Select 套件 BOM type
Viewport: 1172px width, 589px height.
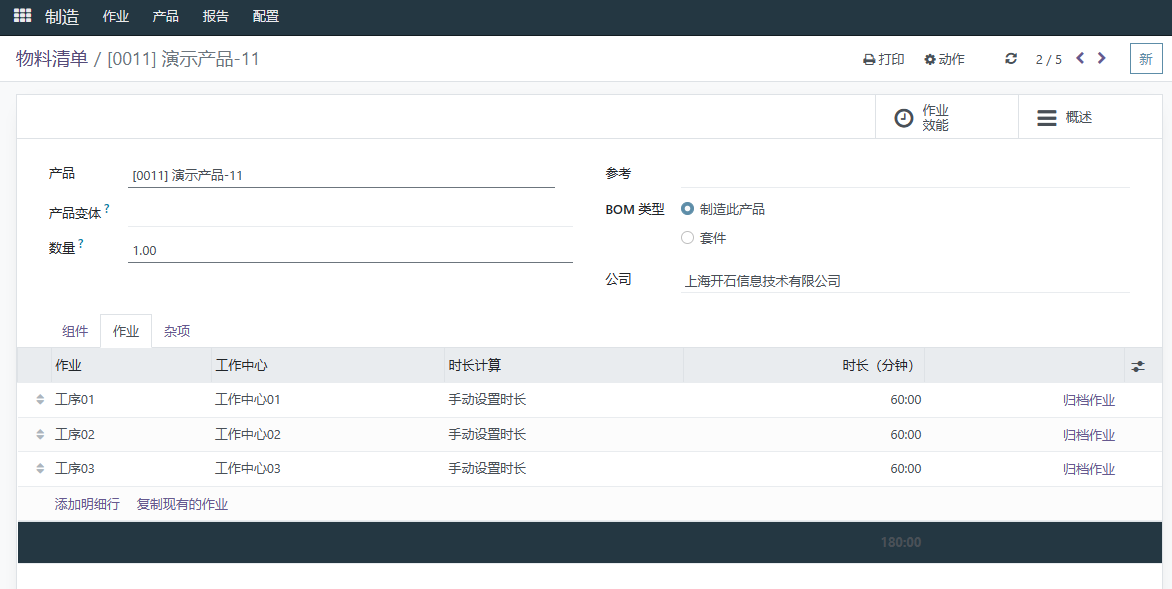(x=688, y=238)
